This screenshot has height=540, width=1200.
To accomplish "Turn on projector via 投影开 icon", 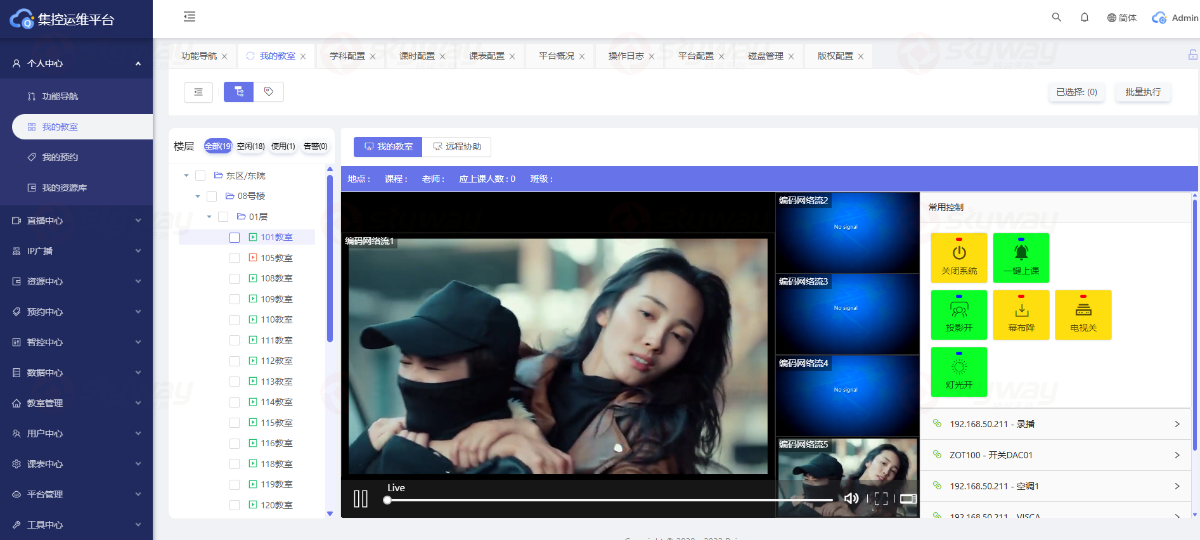I will click(958, 311).
